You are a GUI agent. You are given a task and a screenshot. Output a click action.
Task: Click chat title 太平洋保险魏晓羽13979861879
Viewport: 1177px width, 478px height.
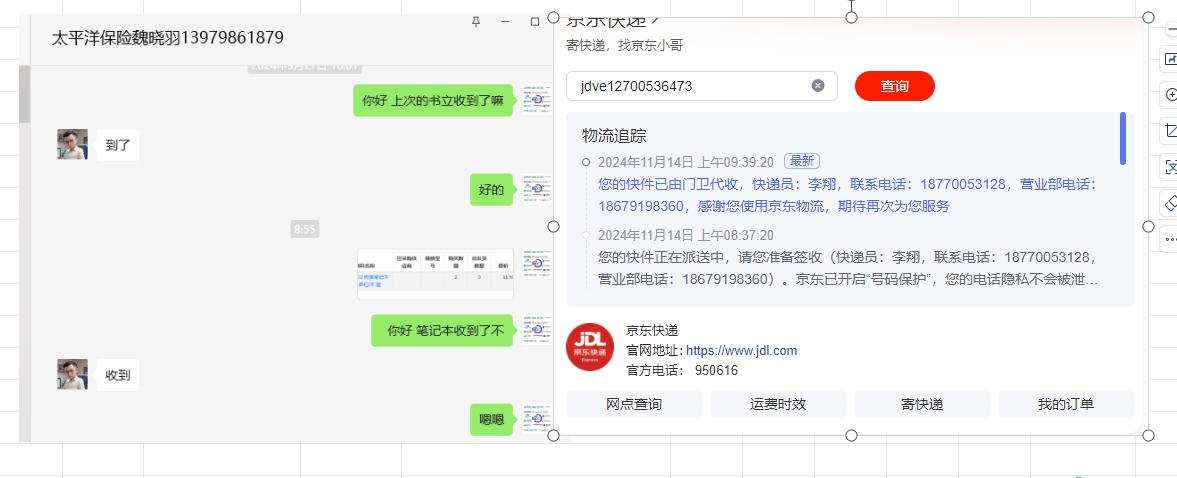(167, 38)
